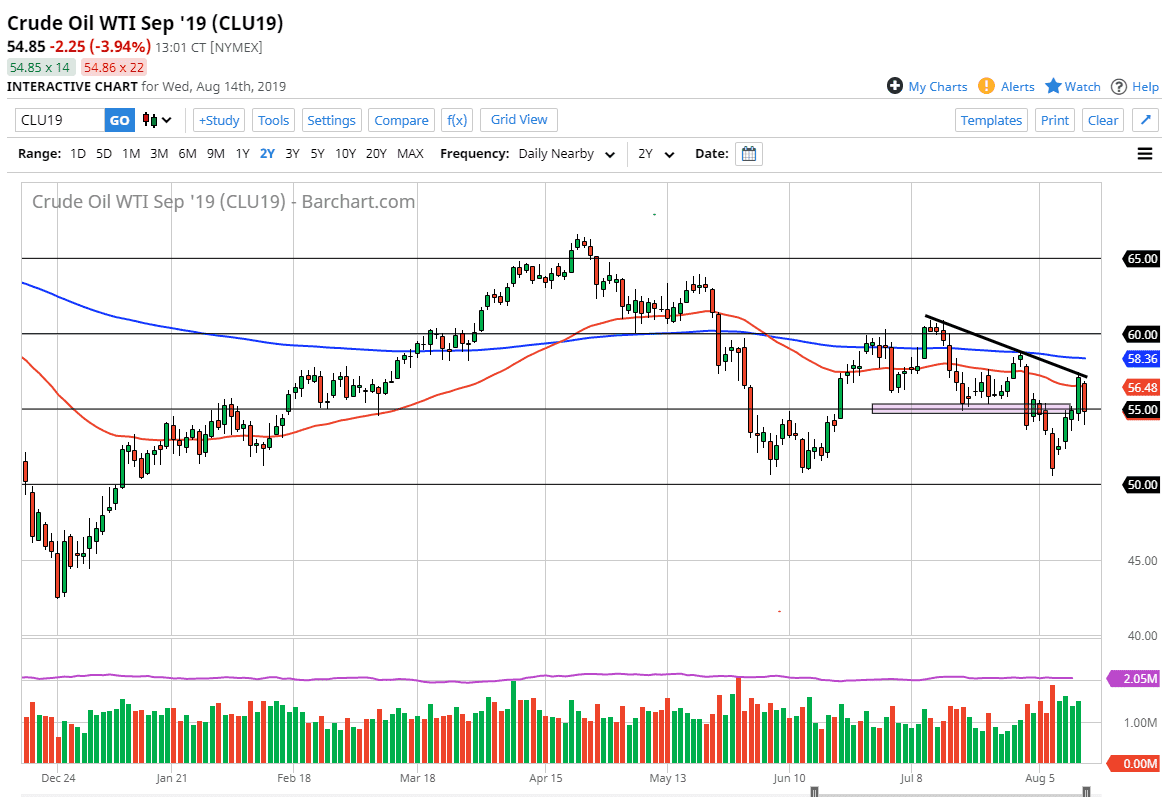1169x797 pixels.
Task: Open the hamburger menu
Action: pos(1144,153)
